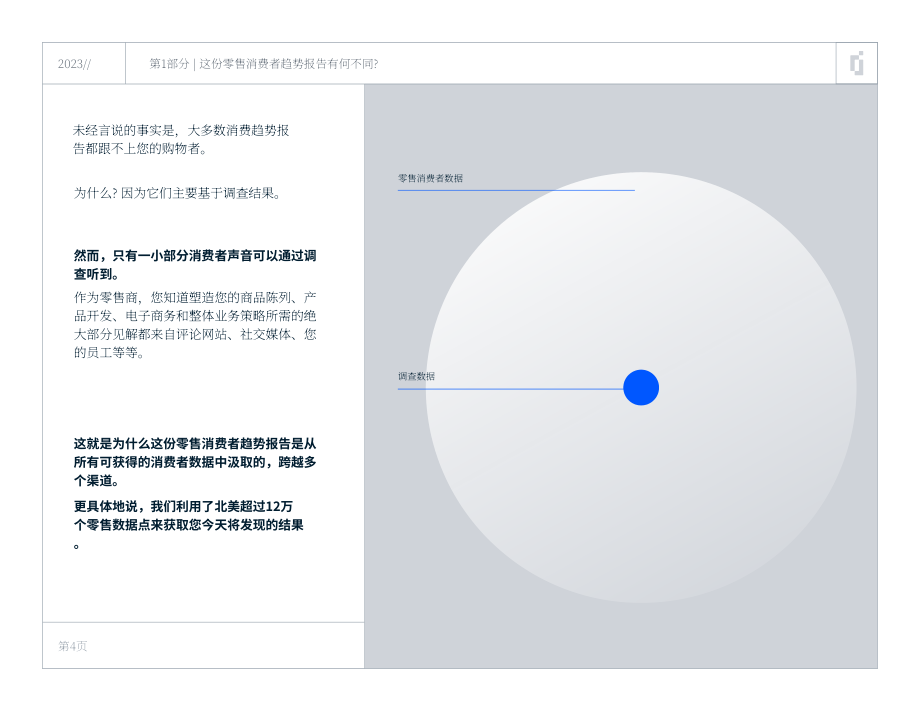Select the 2023// year label
This screenshot has height=711, width=920.
[75, 63]
